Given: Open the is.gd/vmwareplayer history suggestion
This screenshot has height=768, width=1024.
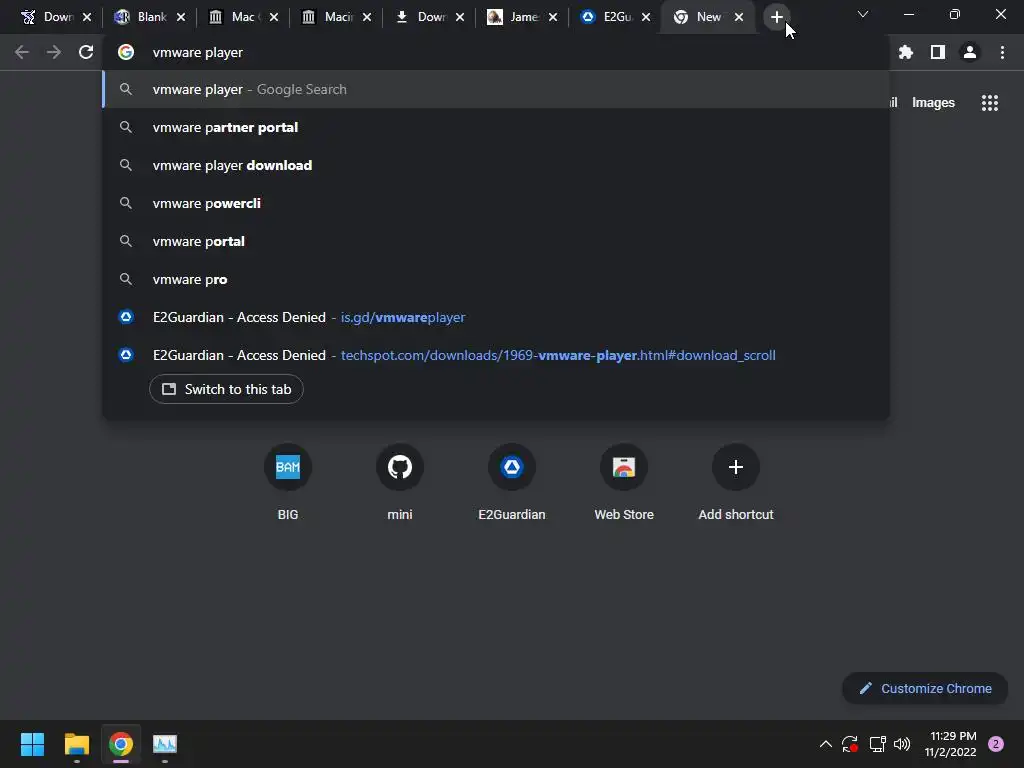Looking at the screenshot, I should (x=496, y=317).
